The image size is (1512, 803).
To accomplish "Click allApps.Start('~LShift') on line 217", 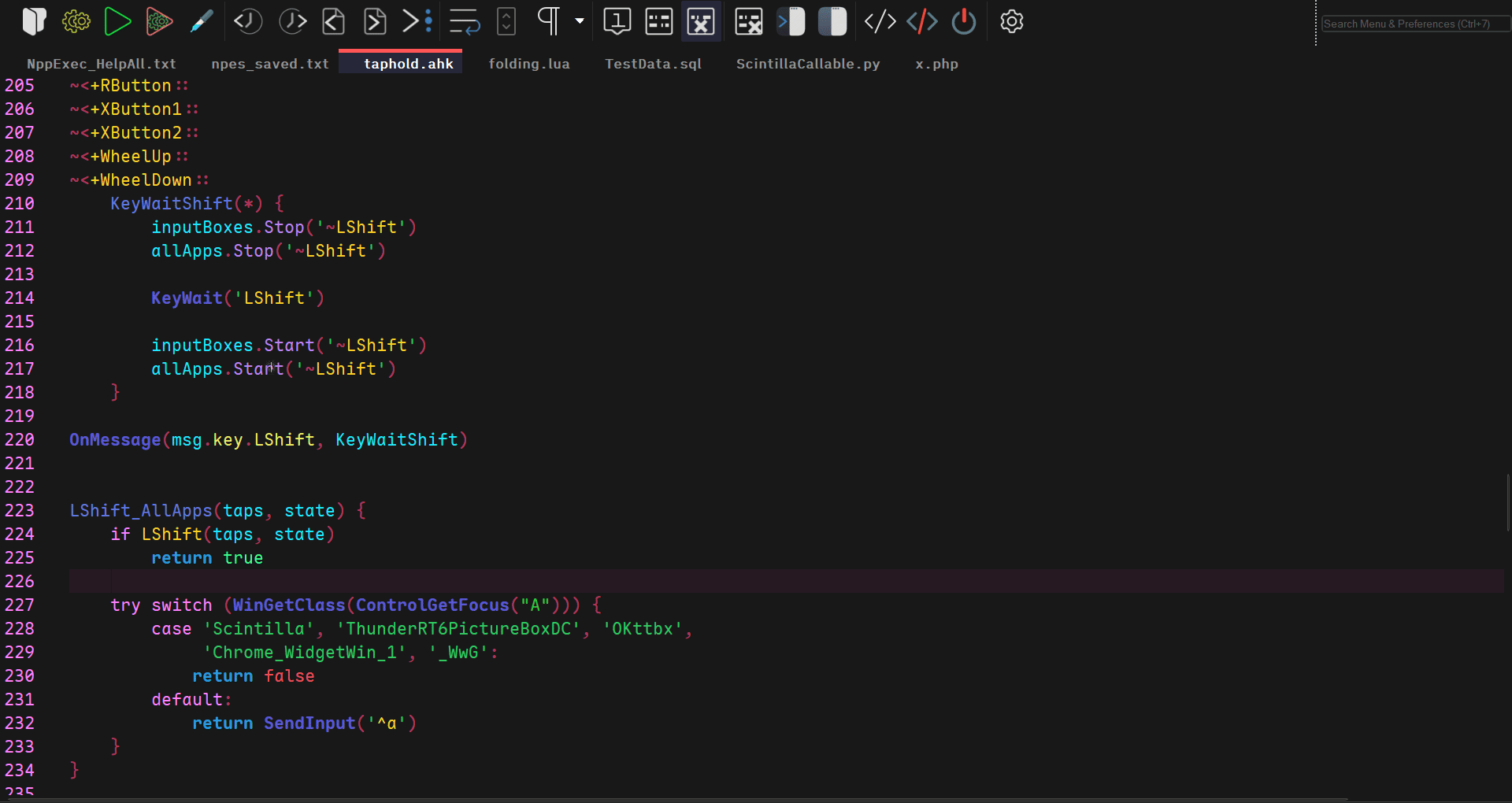I will [x=273, y=369].
